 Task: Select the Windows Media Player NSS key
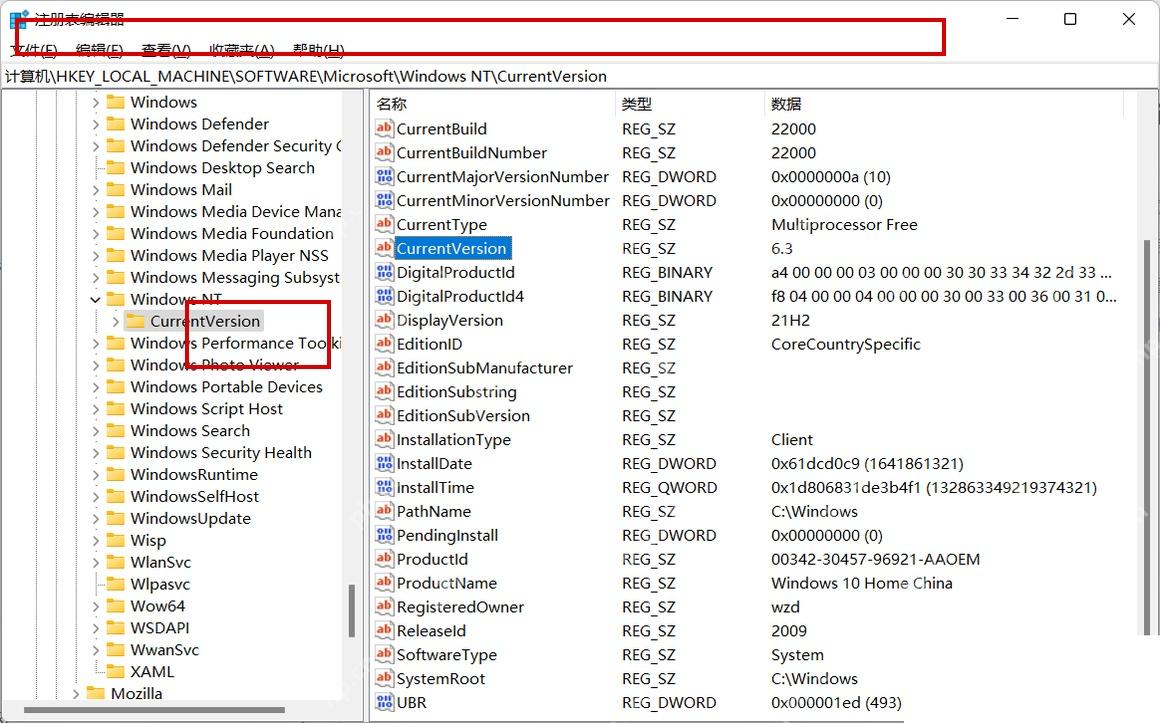229,255
